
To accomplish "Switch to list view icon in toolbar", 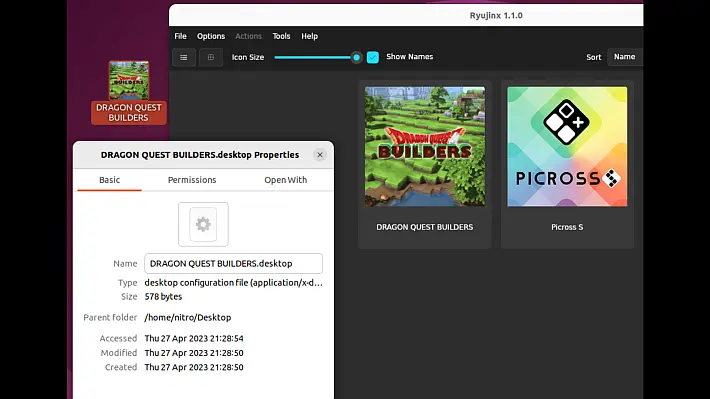I will [x=184, y=58].
